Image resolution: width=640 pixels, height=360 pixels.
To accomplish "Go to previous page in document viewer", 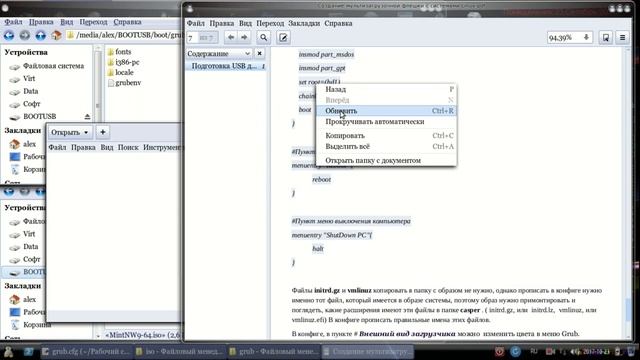I will [x=231, y=38].
